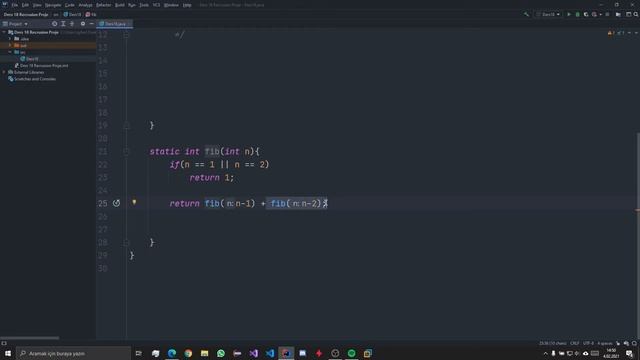Expand External Libraries node
Image resolution: width=640 pixels, height=360 pixels.
point(4,72)
